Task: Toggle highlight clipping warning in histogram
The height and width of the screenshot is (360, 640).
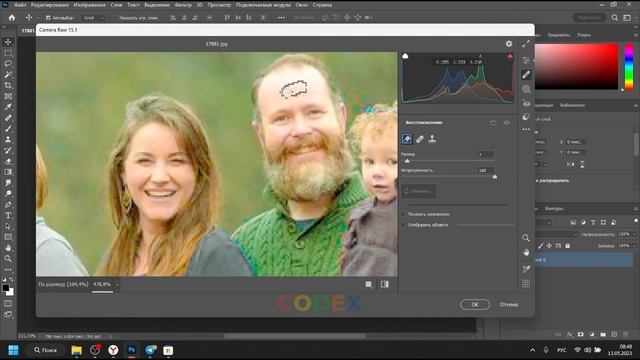Action: pos(510,56)
